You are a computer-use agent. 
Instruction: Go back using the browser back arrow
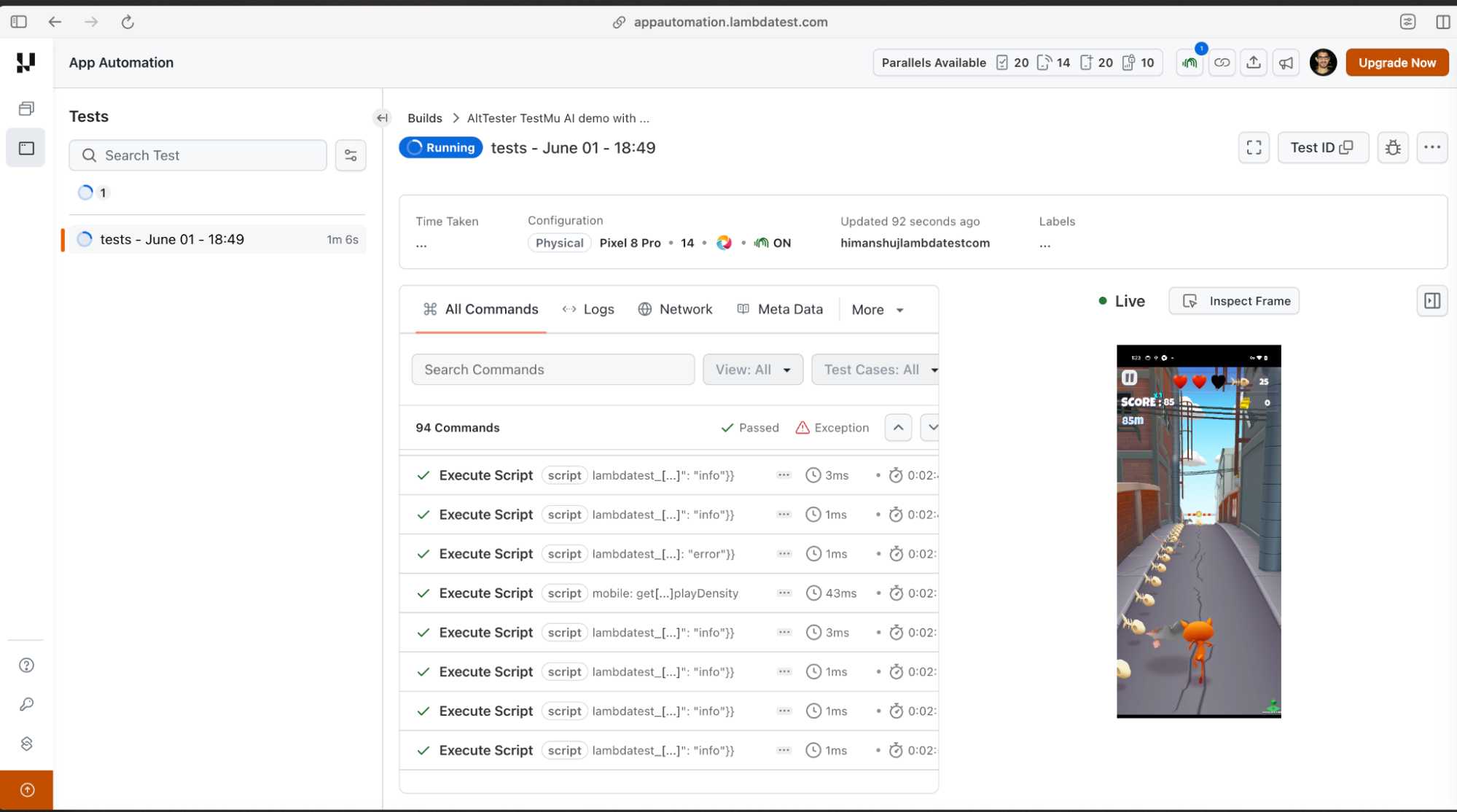point(55,22)
